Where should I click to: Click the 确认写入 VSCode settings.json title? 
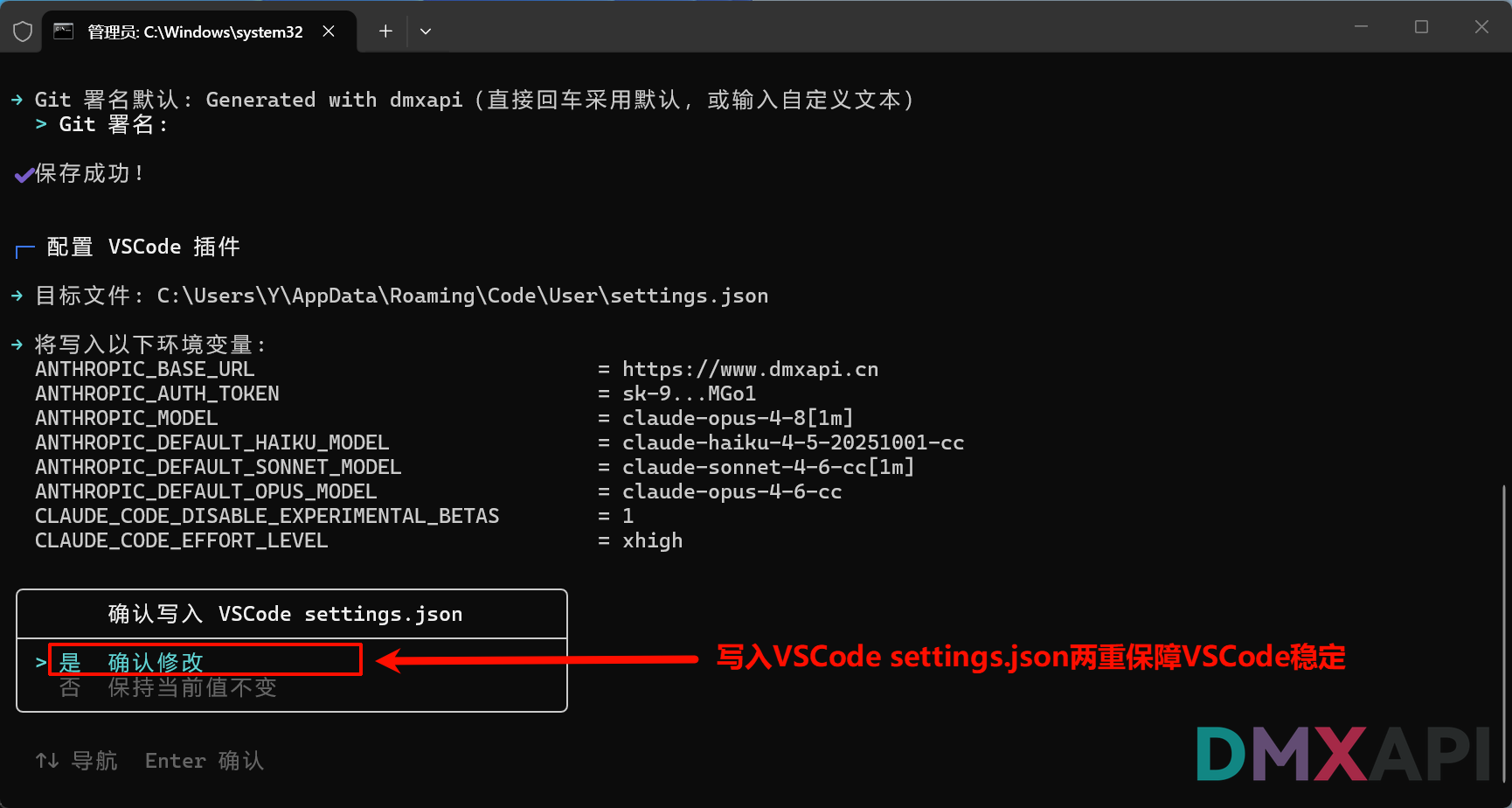(285, 614)
